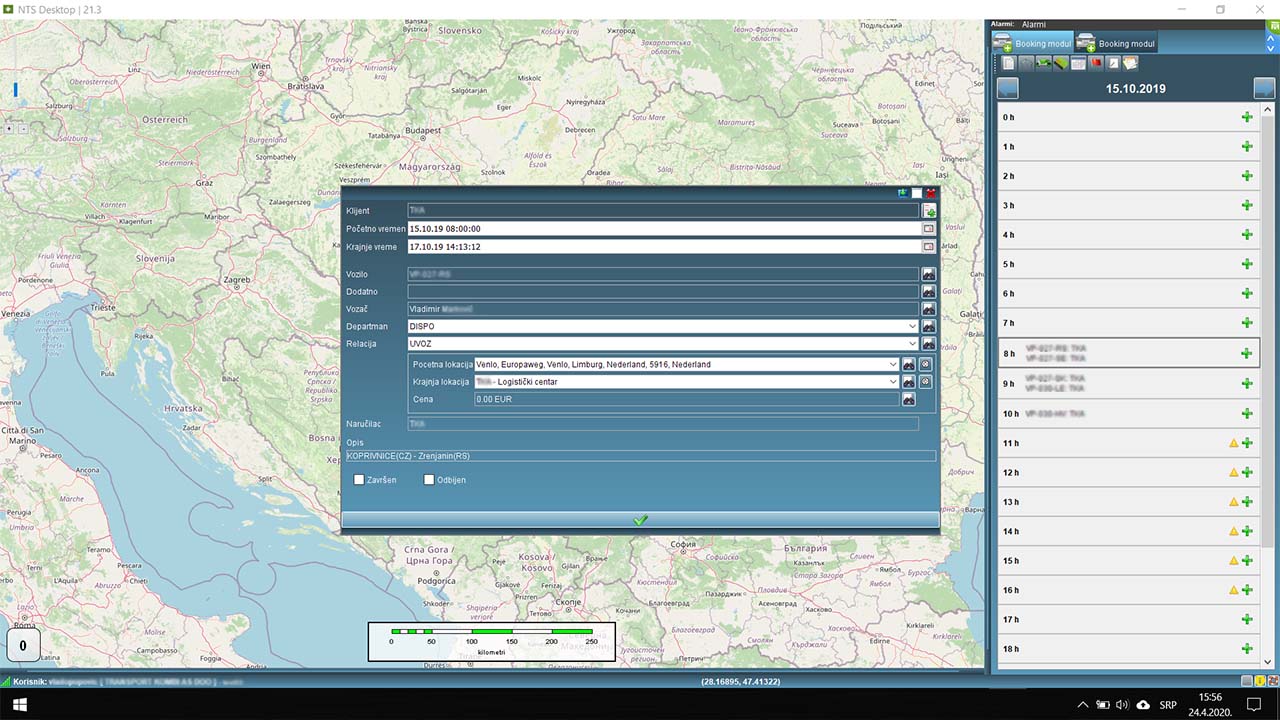The width and height of the screenshot is (1280, 720).
Task: Confirm booking with green checkmark button
Action: coord(640,520)
